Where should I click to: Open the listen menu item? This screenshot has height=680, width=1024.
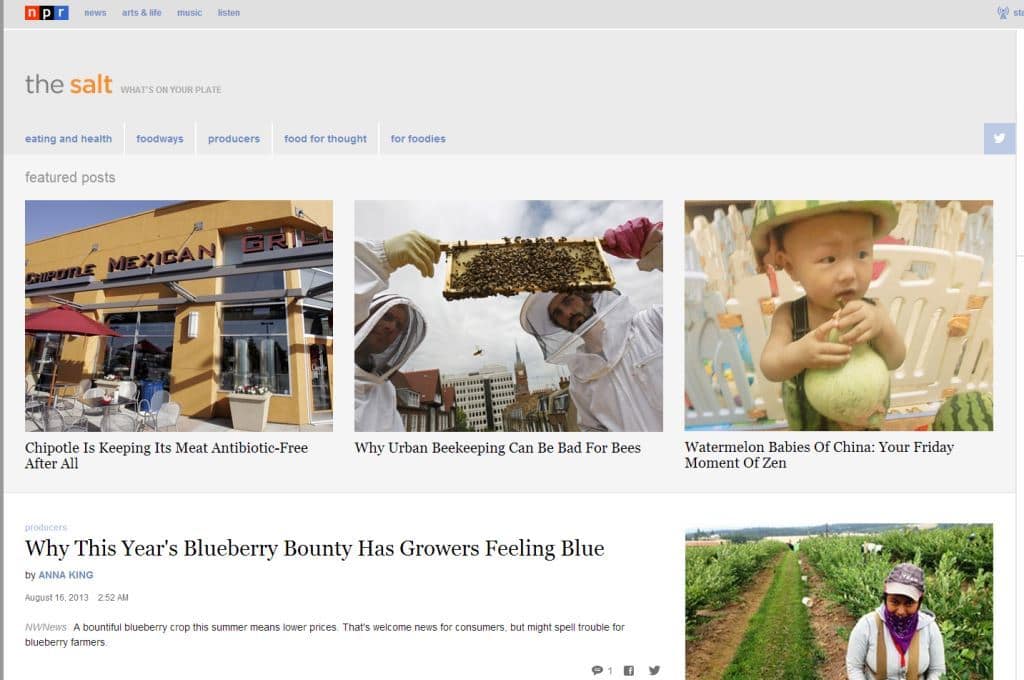229,12
